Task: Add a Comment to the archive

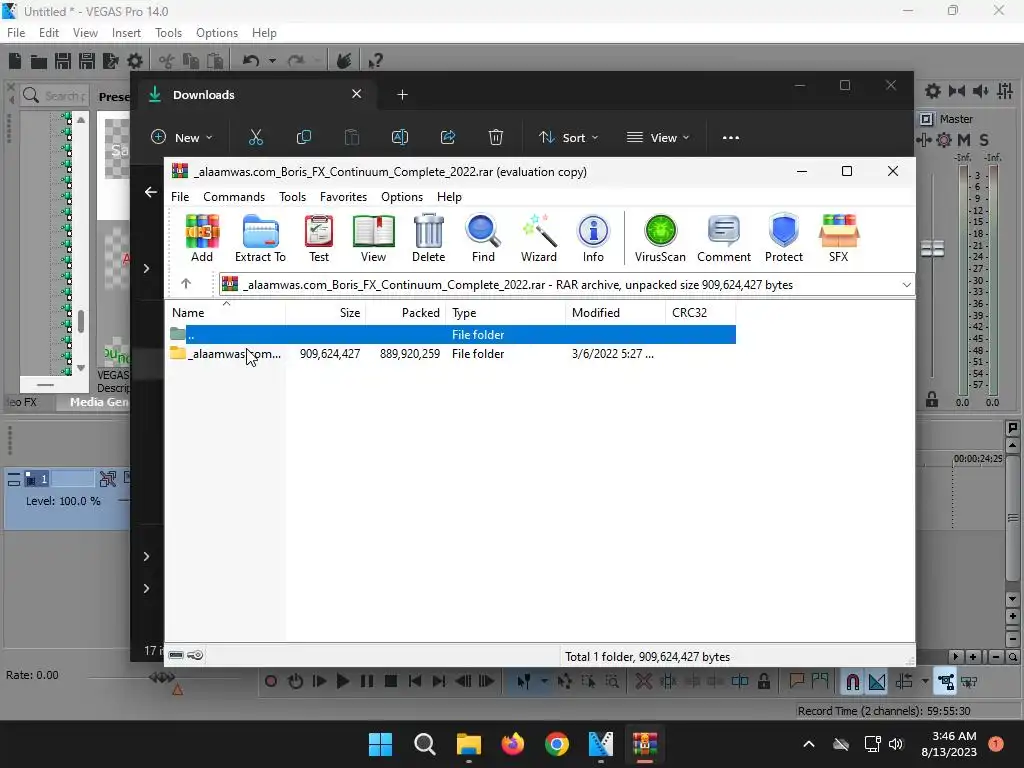Action: 724,239
